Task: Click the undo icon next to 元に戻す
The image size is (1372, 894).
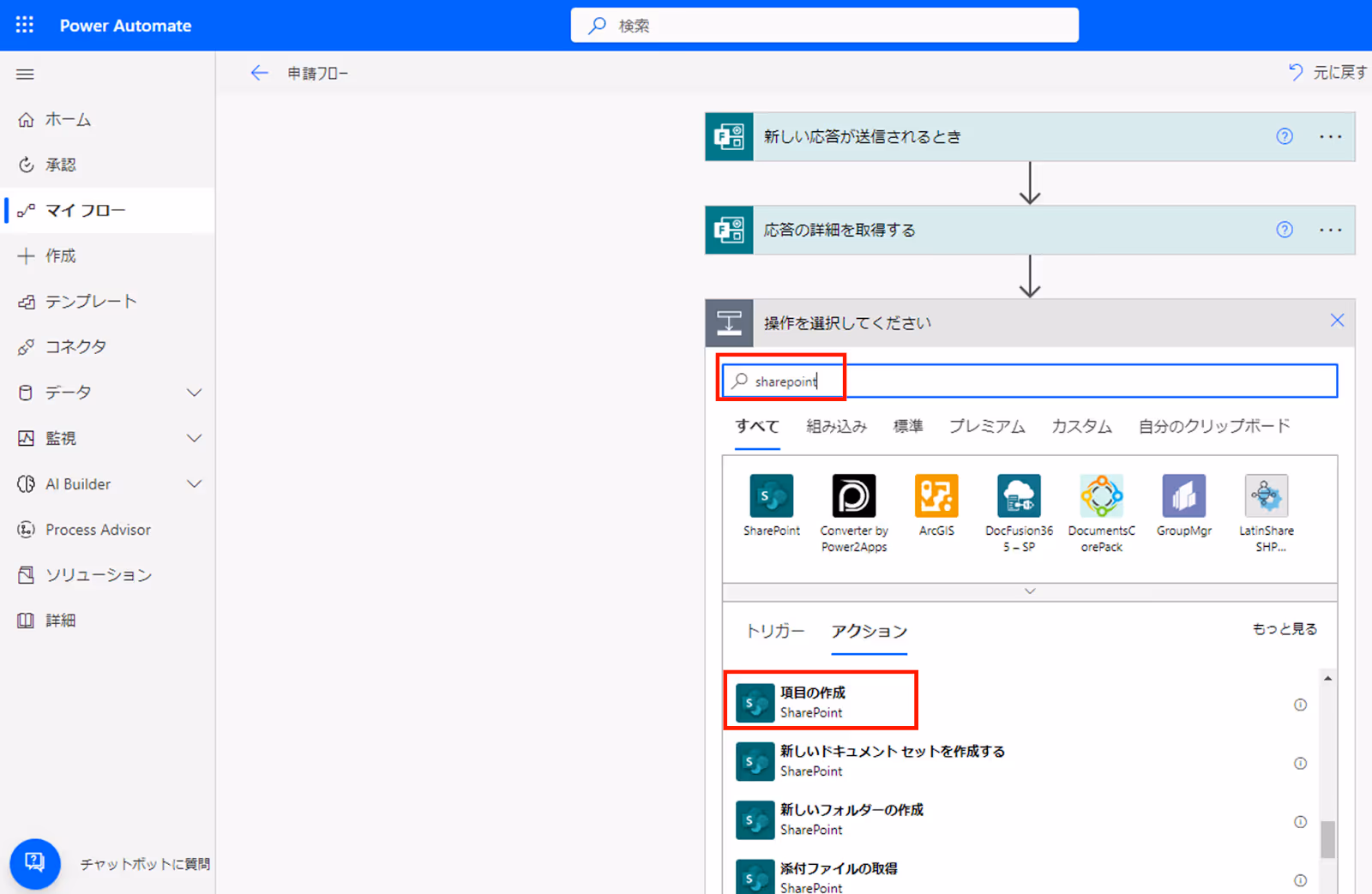Action: [1296, 72]
